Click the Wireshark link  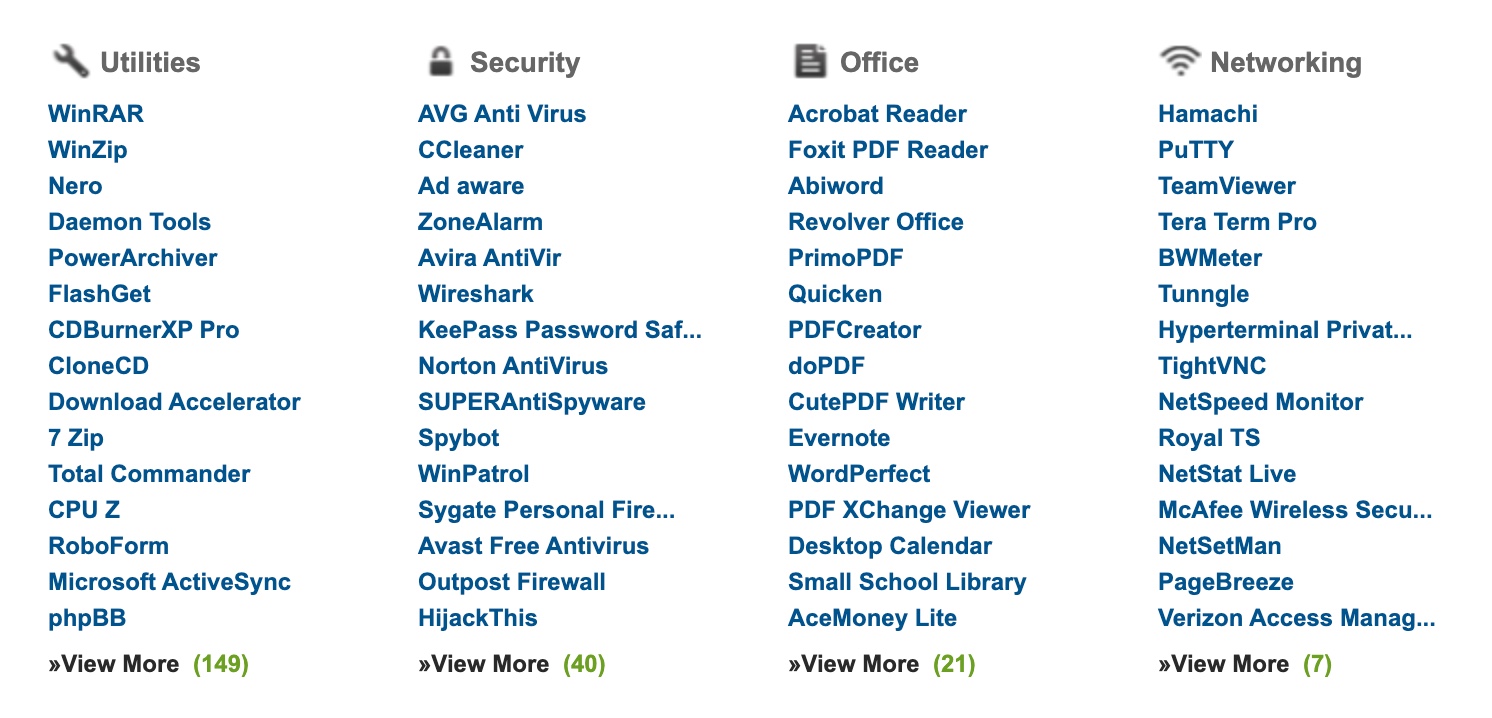[x=476, y=294]
